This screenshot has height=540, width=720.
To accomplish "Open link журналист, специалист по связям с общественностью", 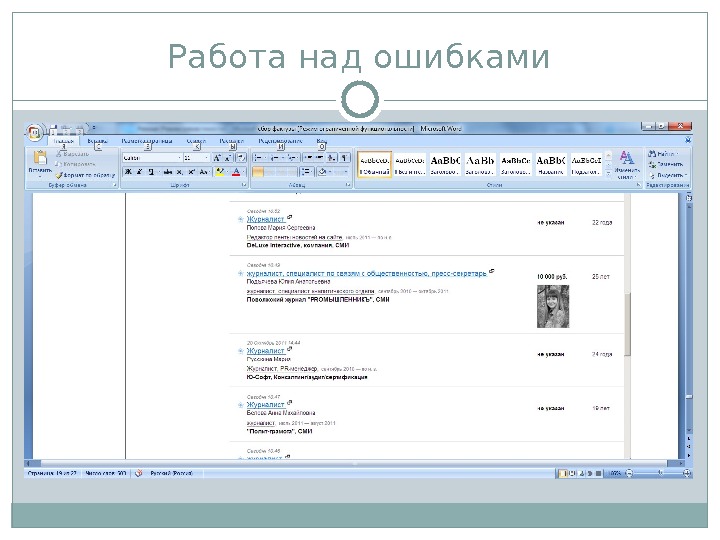I will point(366,273).
